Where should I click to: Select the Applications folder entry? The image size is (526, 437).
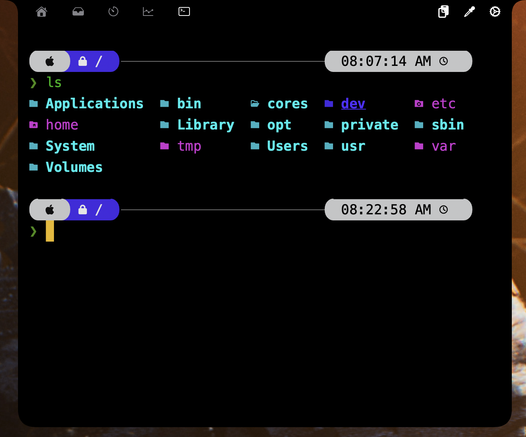click(x=86, y=104)
